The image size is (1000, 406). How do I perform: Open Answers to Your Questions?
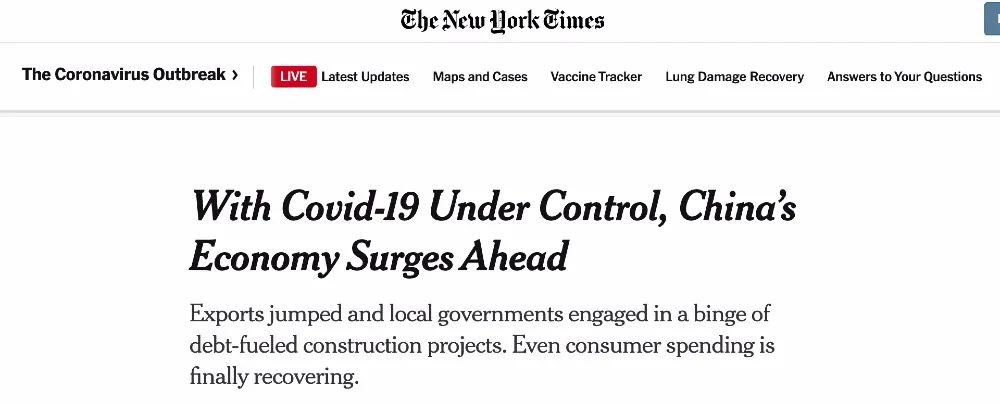point(904,77)
